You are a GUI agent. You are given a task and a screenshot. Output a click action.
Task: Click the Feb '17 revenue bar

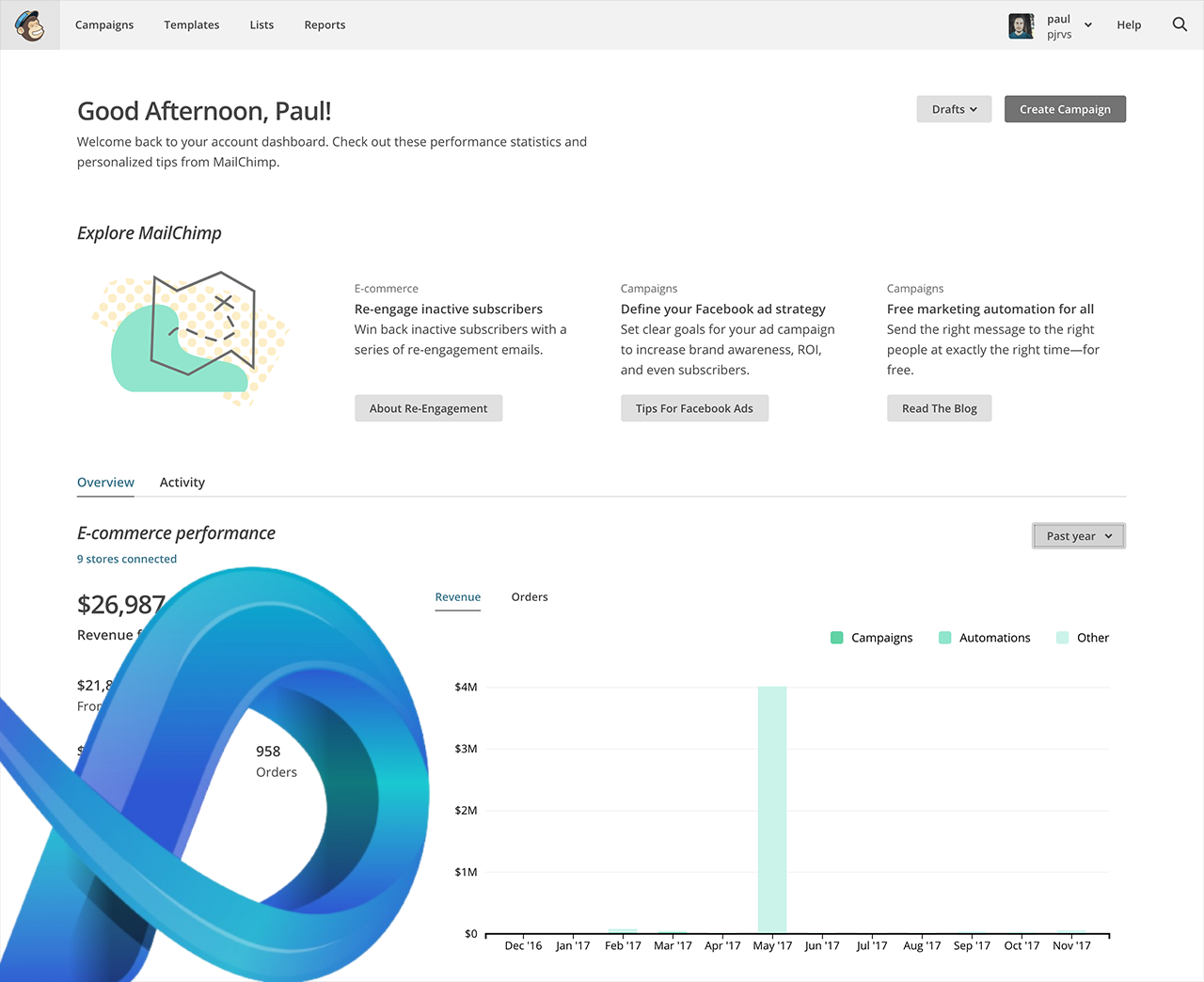[x=623, y=931]
